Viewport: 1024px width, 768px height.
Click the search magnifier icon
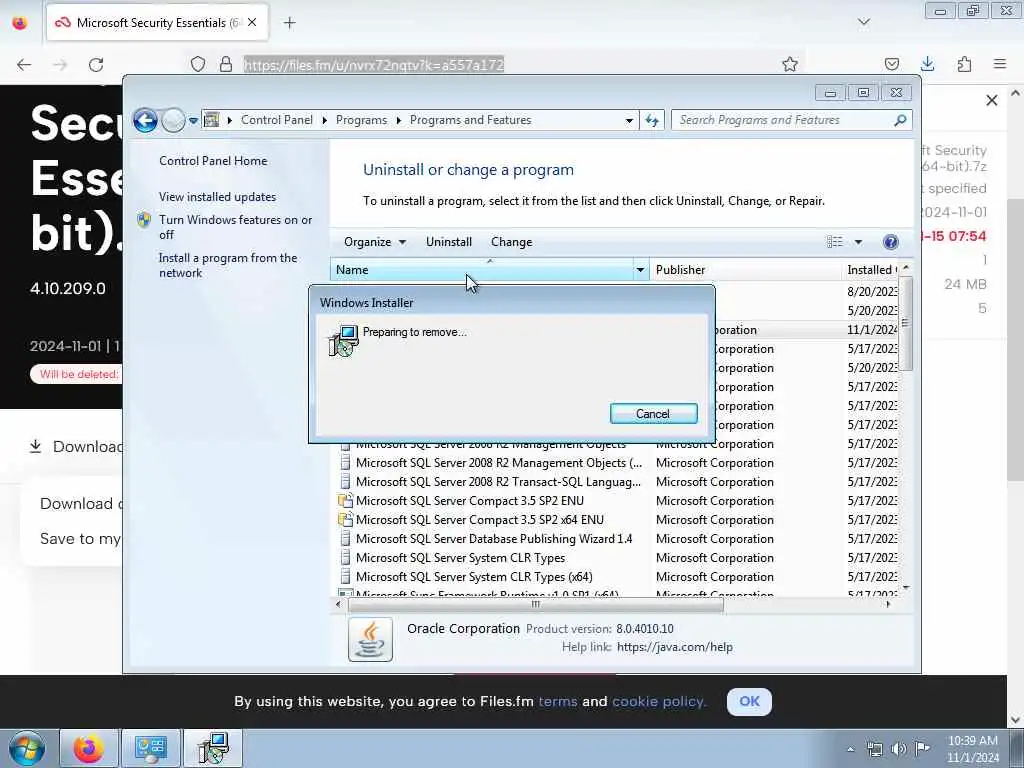(x=900, y=120)
